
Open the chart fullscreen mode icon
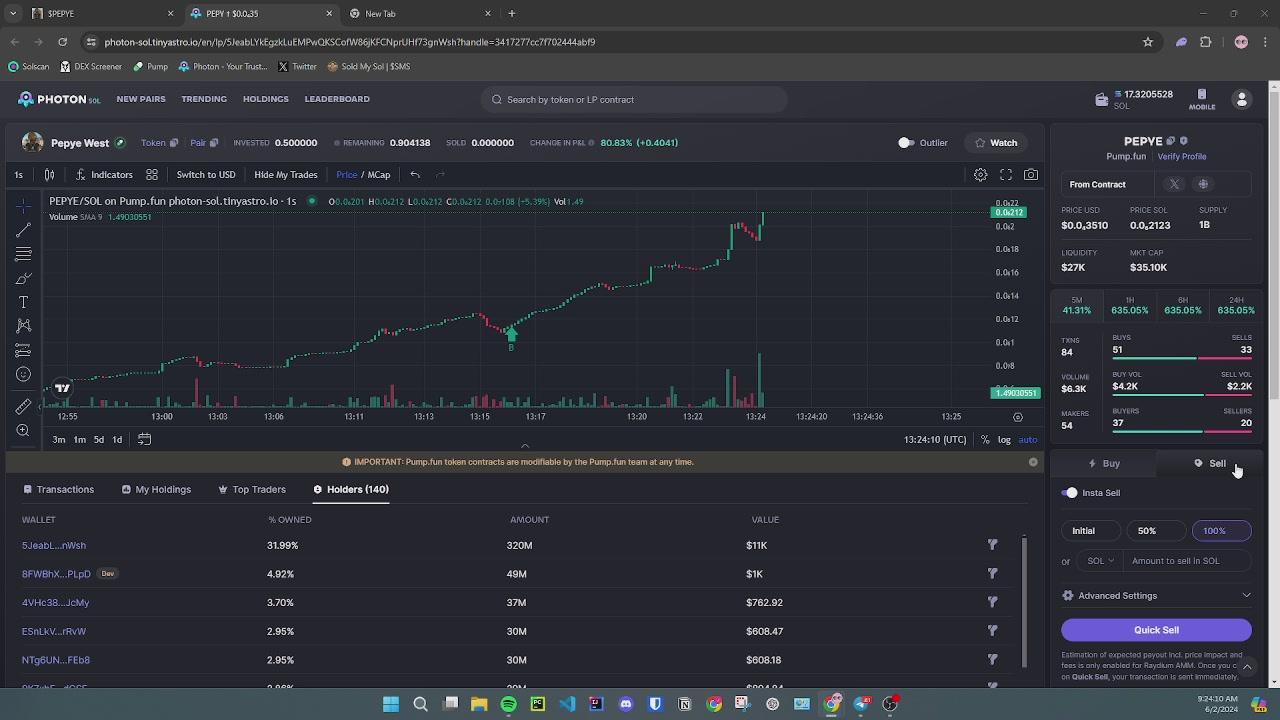click(1006, 175)
